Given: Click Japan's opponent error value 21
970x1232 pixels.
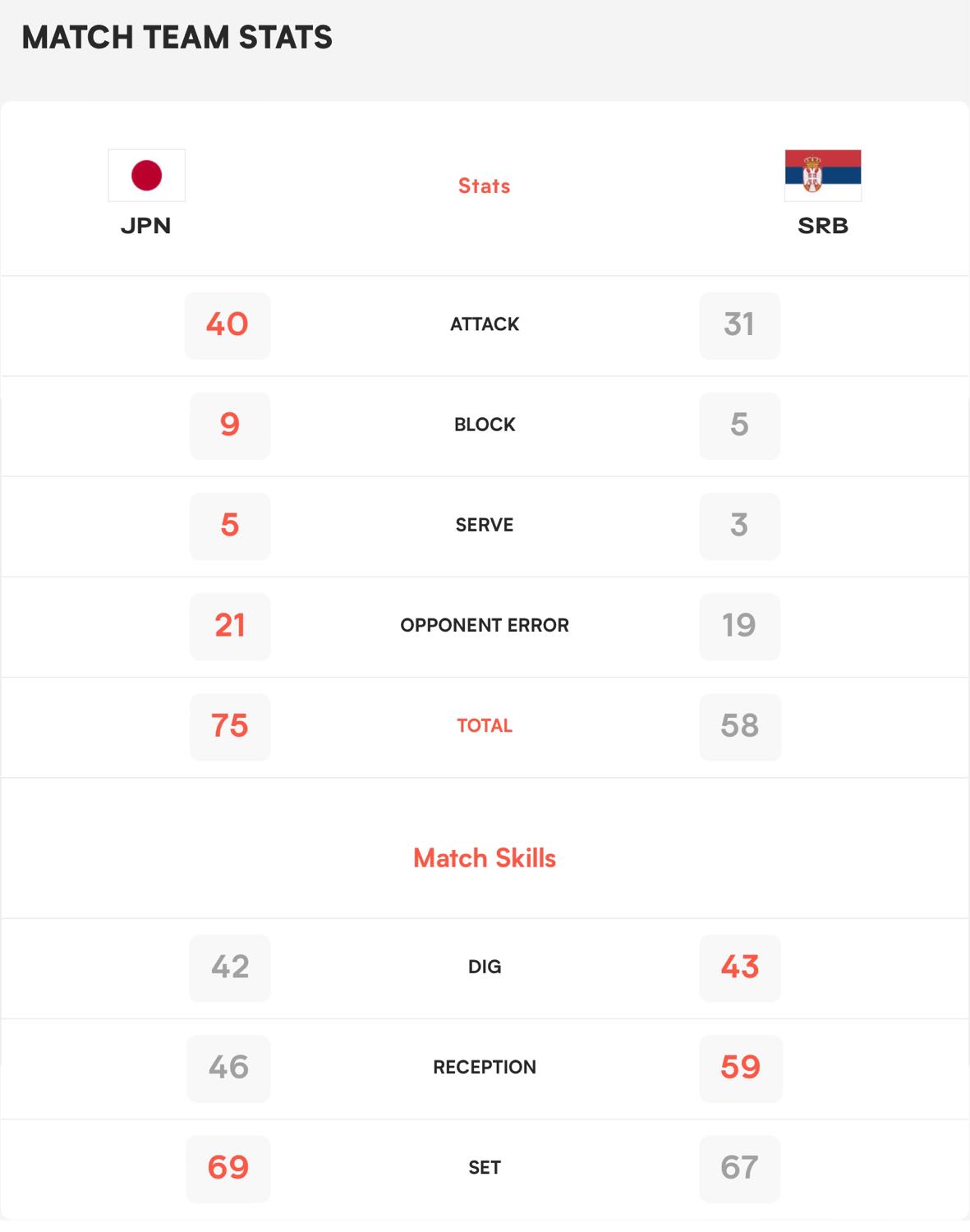Looking at the screenshot, I should coord(230,626).
